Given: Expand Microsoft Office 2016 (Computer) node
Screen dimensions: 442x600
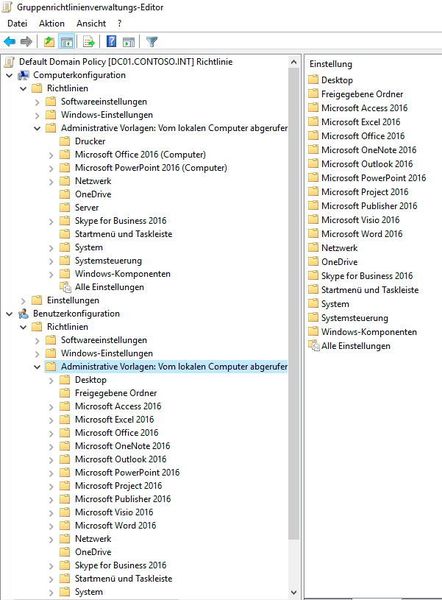Looking at the screenshot, I should point(51,155).
